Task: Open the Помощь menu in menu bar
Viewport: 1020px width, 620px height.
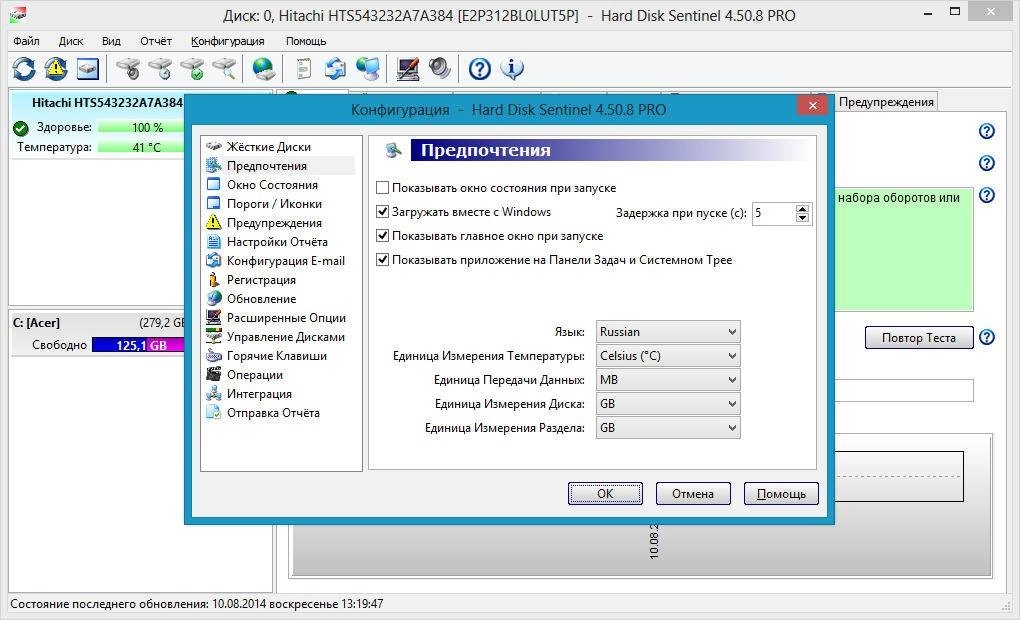Action: coord(306,41)
